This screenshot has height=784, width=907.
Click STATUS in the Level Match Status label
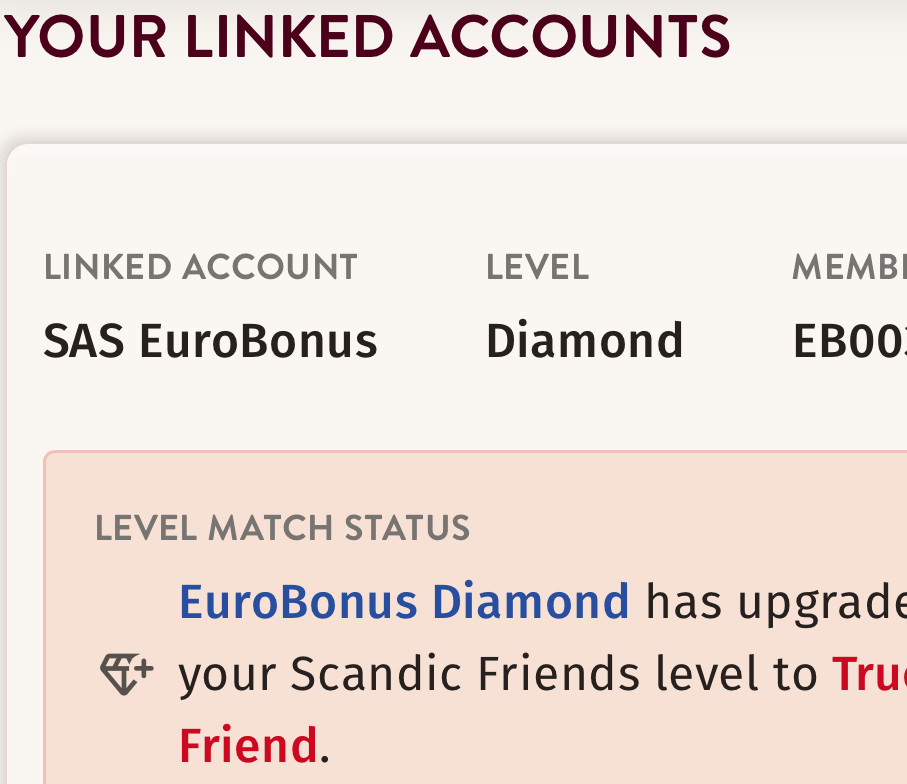411,528
